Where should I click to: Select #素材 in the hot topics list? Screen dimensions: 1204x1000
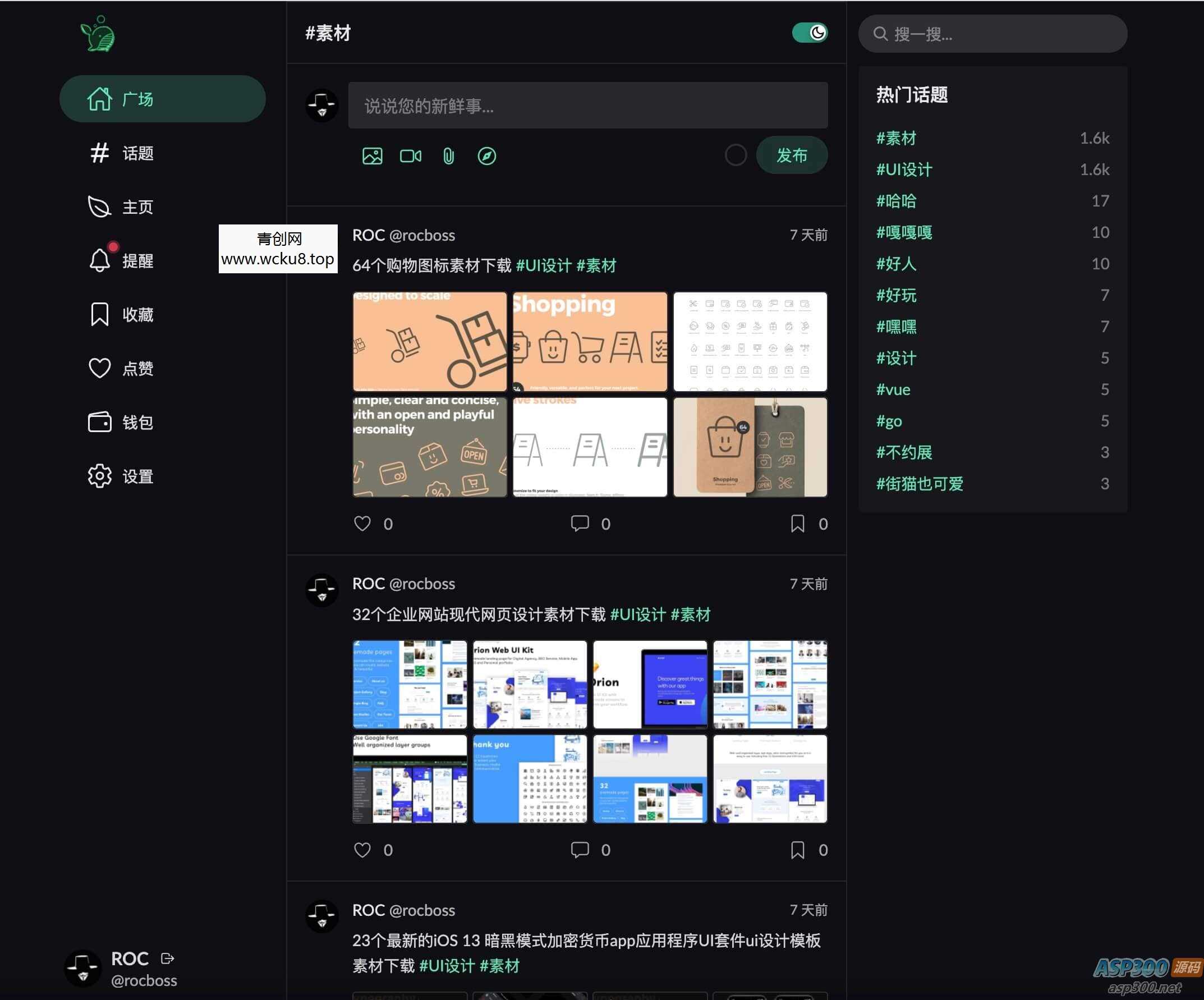click(895, 137)
